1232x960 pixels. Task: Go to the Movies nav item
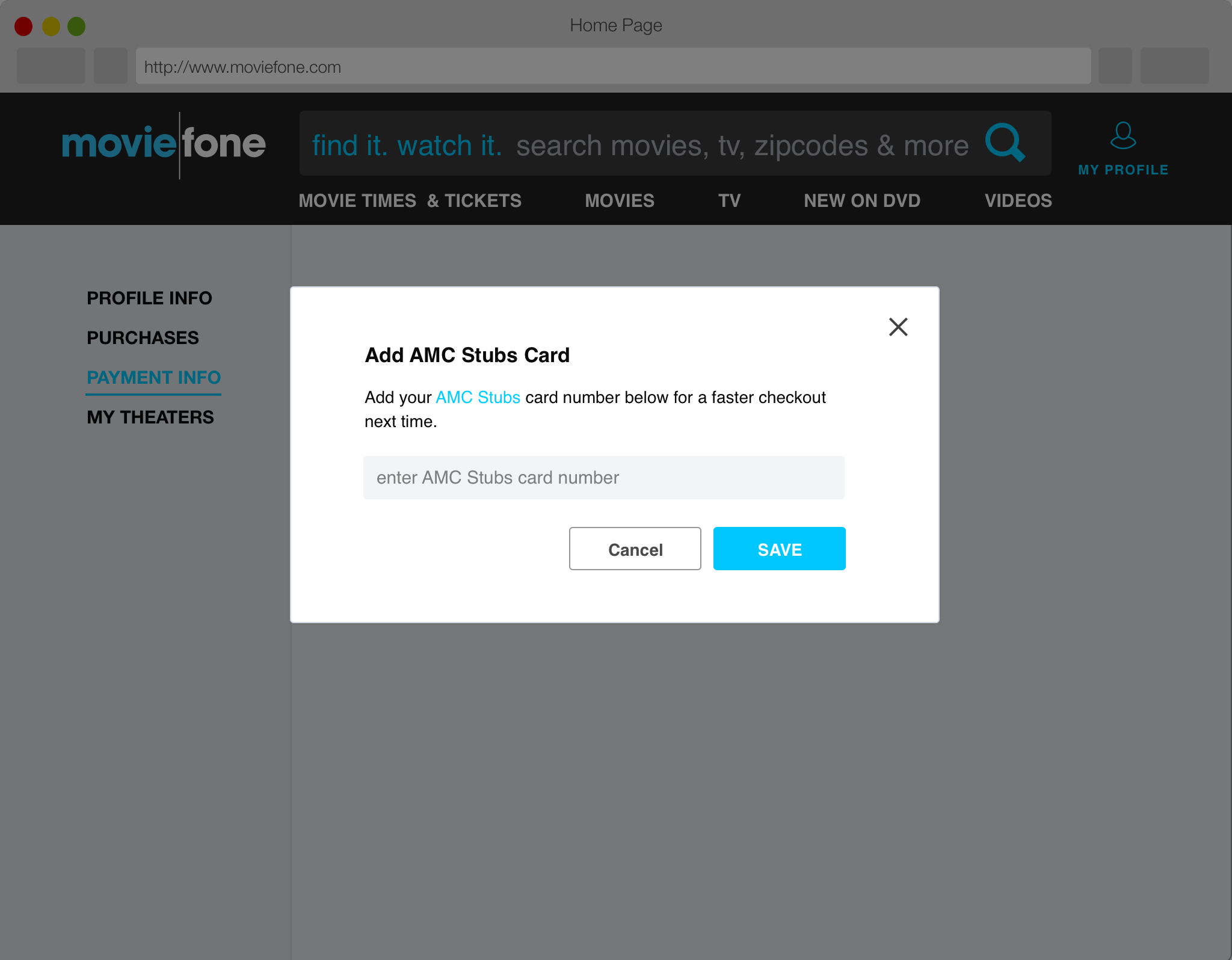619,201
